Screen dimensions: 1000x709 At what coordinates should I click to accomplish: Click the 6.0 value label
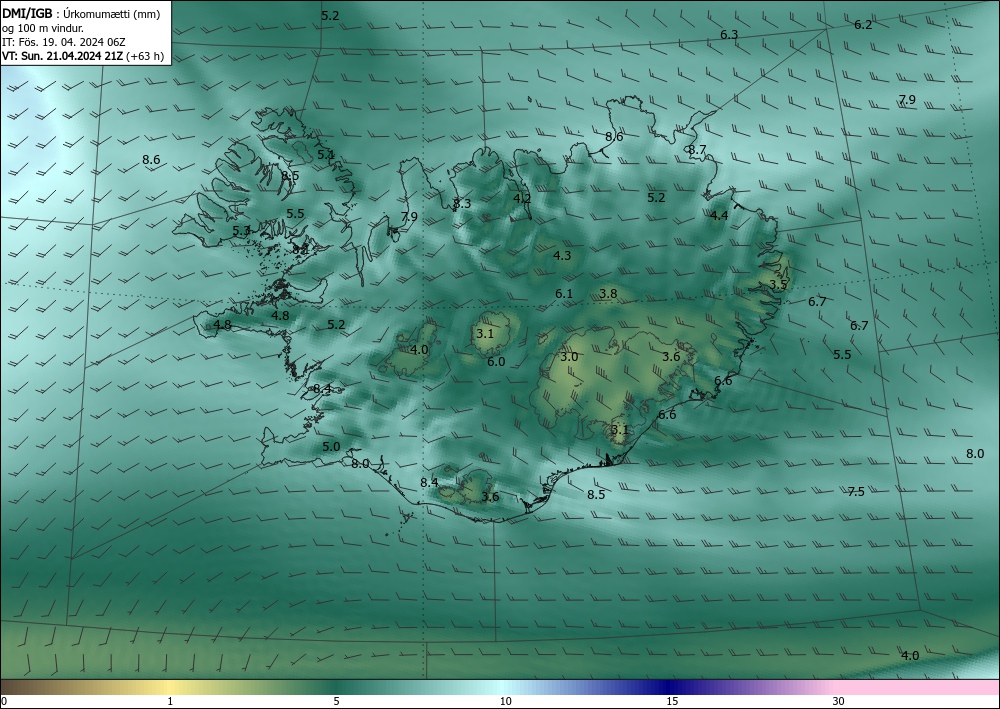pos(496,362)
